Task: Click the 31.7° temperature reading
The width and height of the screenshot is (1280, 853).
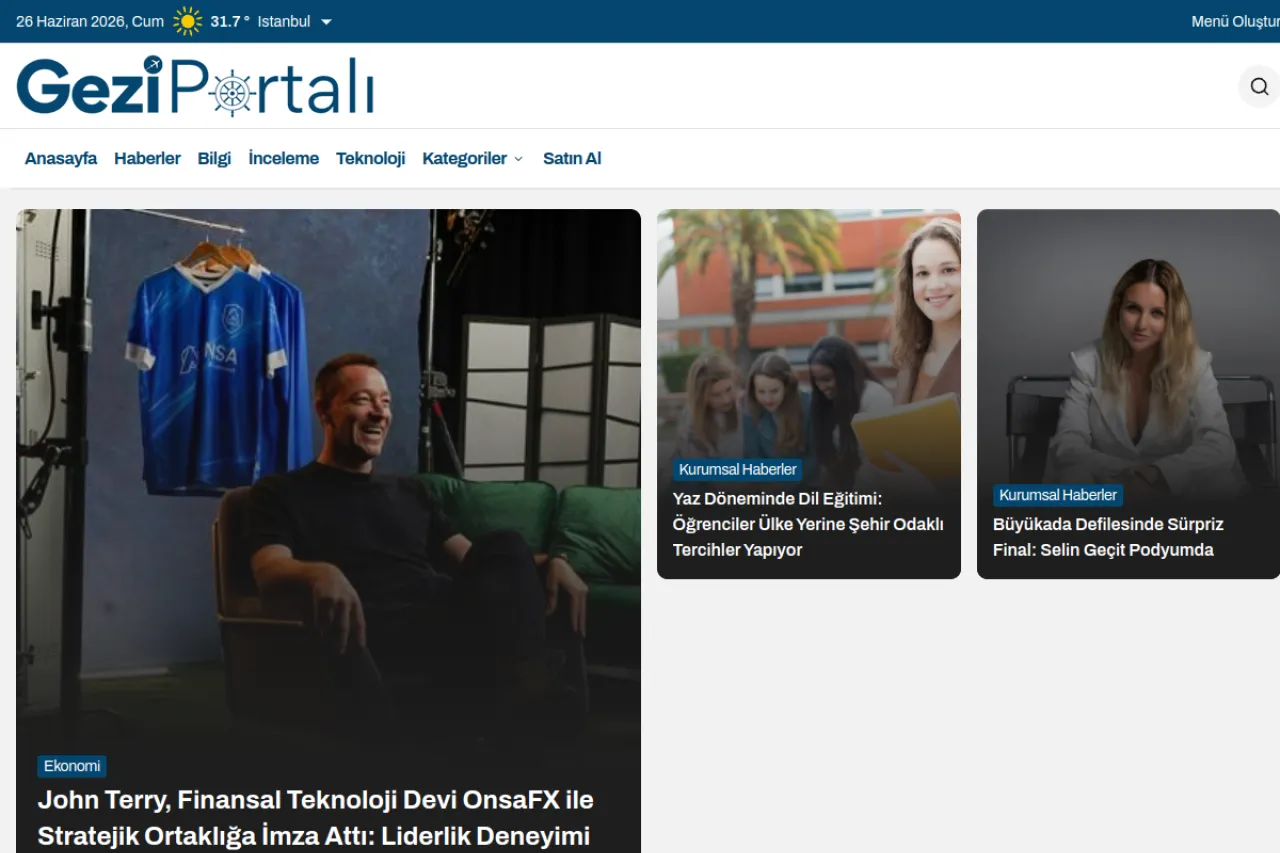Action: pyautogui.click(x=230, y=21)
